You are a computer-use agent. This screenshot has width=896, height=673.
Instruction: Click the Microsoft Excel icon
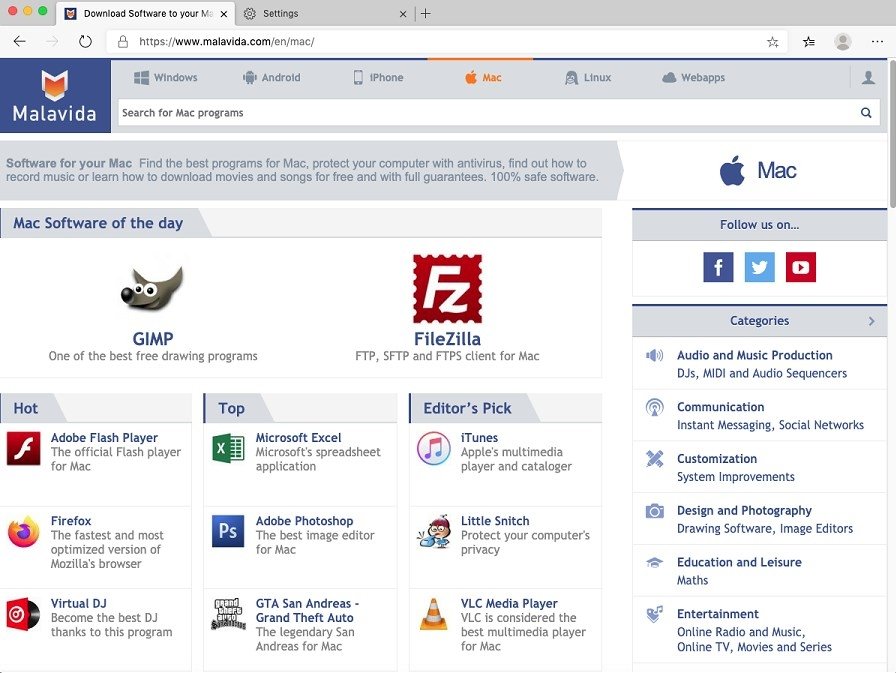(x=229, y=448)
